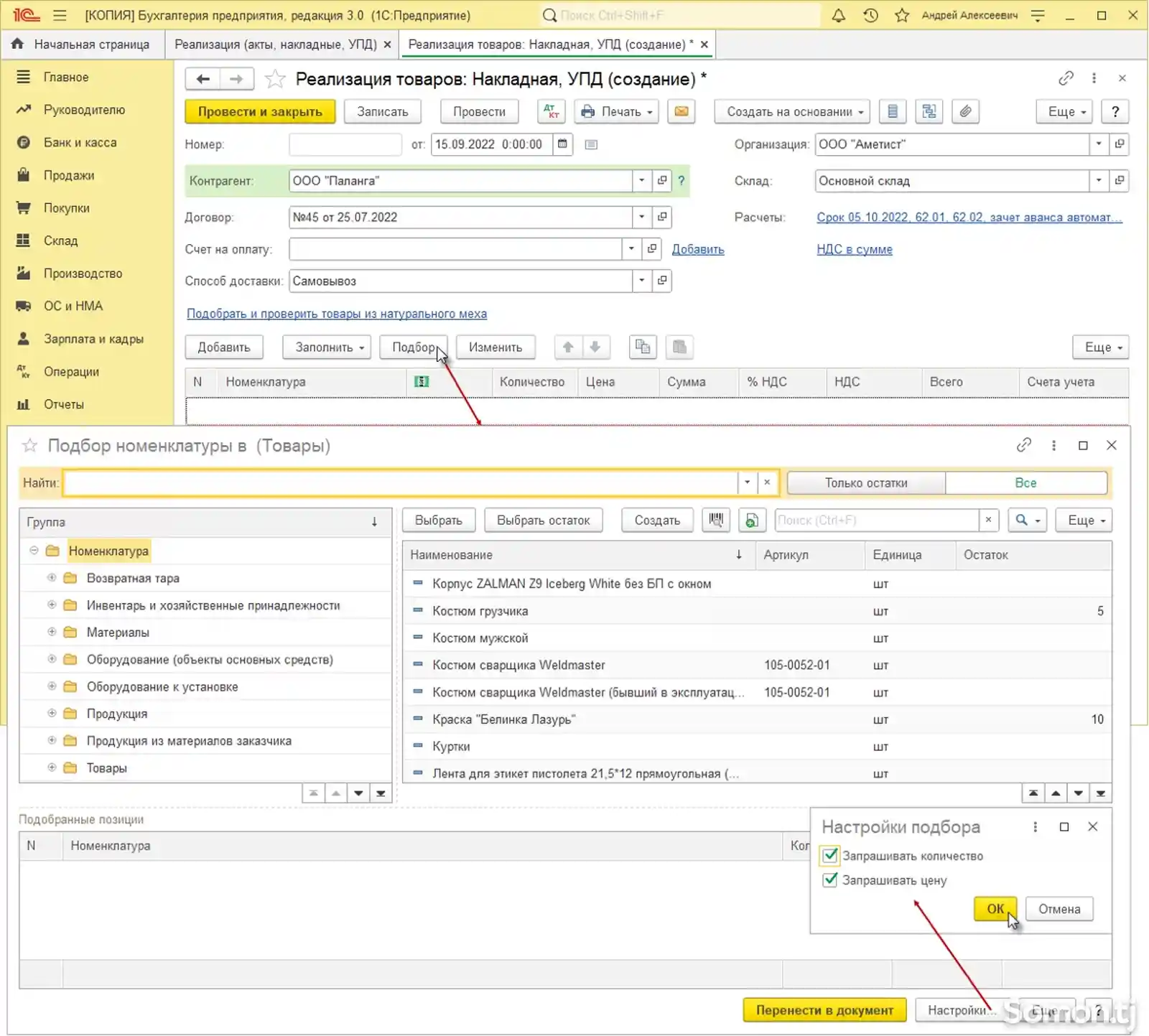Select the Костюм грузчика row
The image size is (1149, 1036).
(757, 611)
